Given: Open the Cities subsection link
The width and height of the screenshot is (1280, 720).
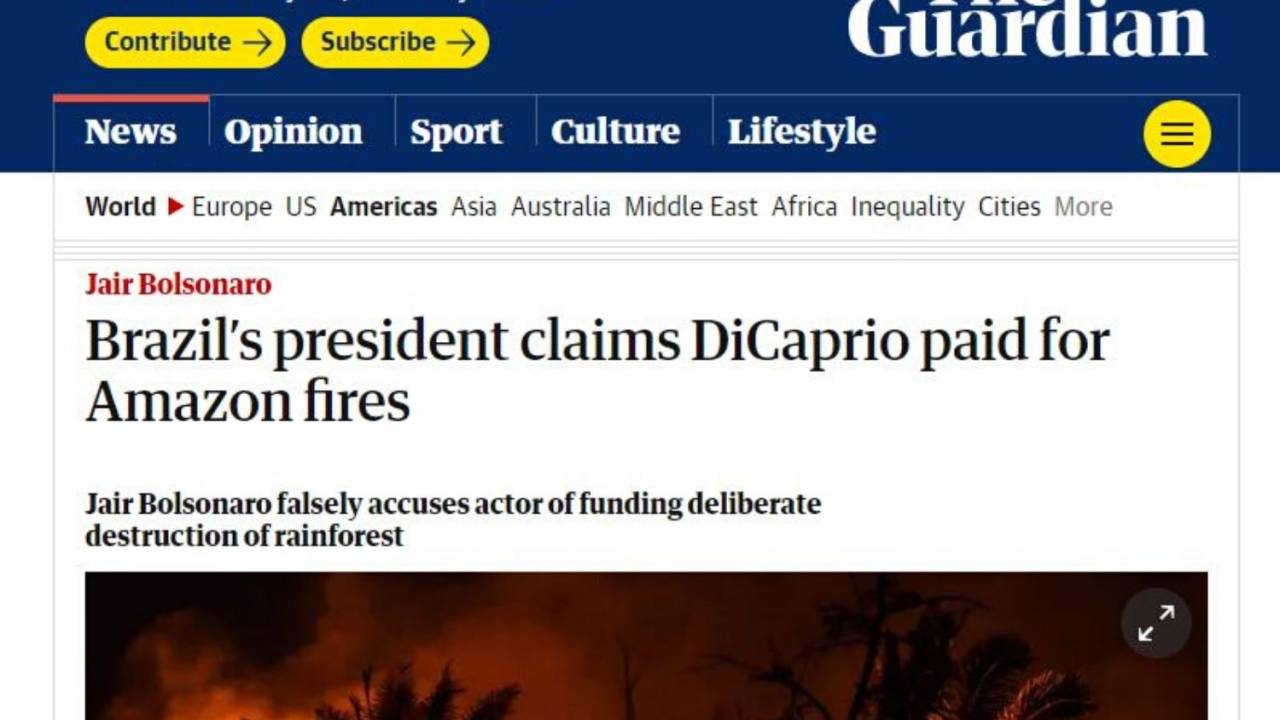Looking at the screenshot, I should [x=1009, y=207].
